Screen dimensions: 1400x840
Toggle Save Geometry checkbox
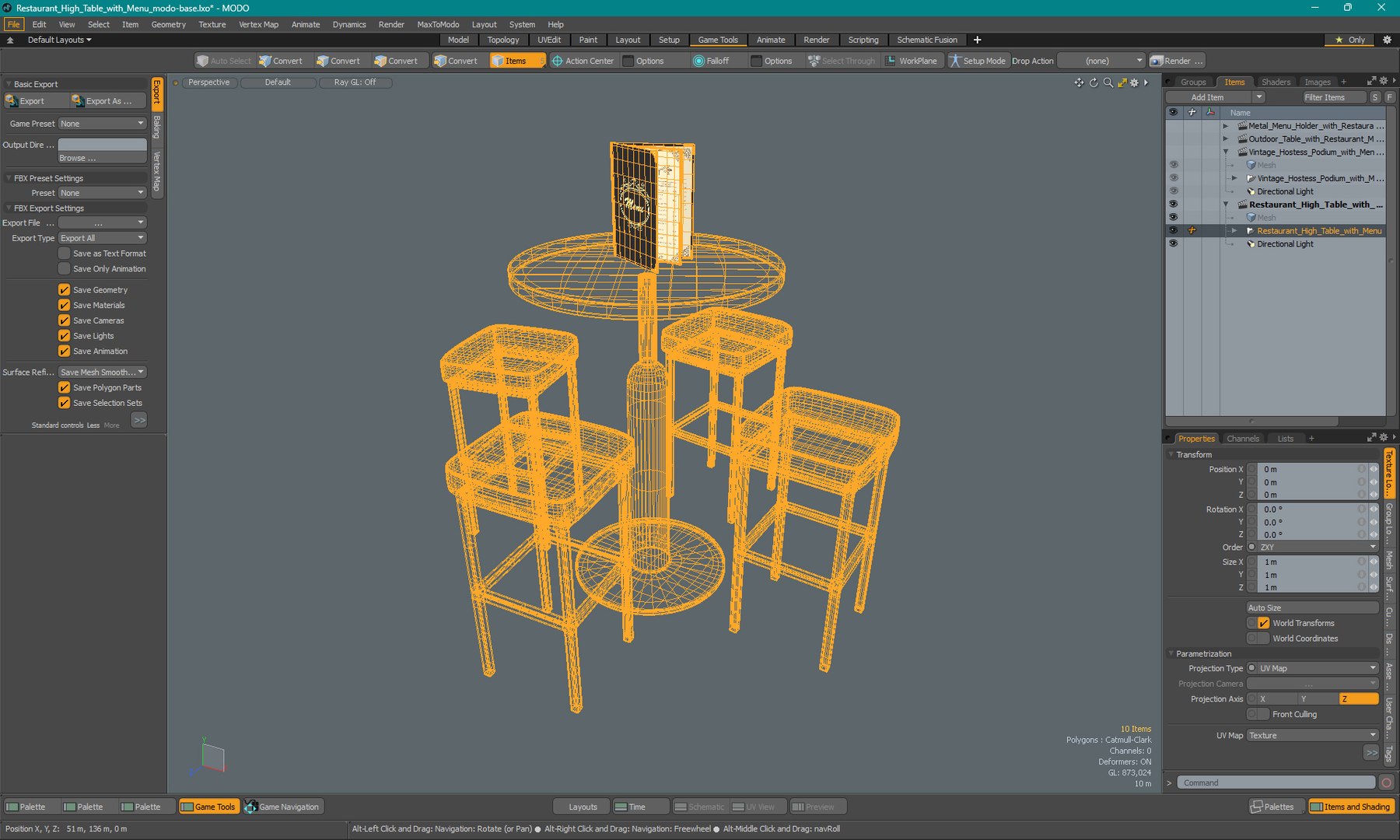coord(65,289)
